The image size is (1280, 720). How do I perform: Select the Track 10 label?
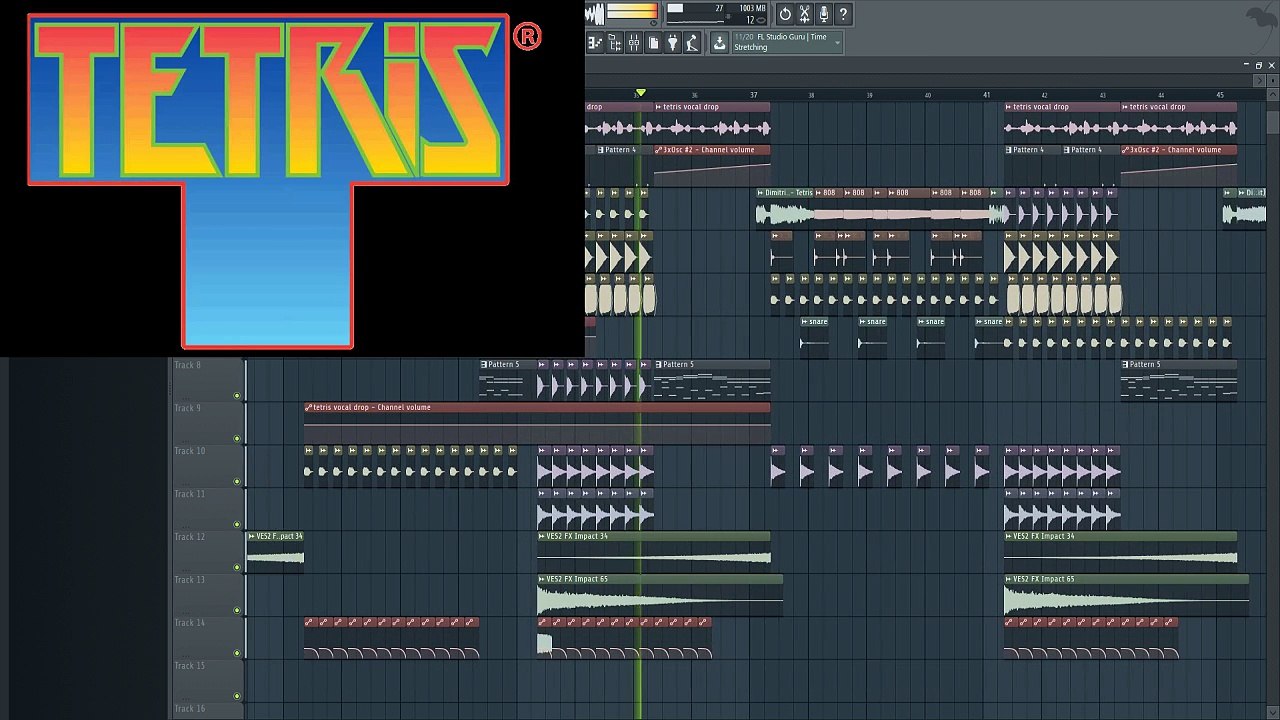tap(190, 451)
